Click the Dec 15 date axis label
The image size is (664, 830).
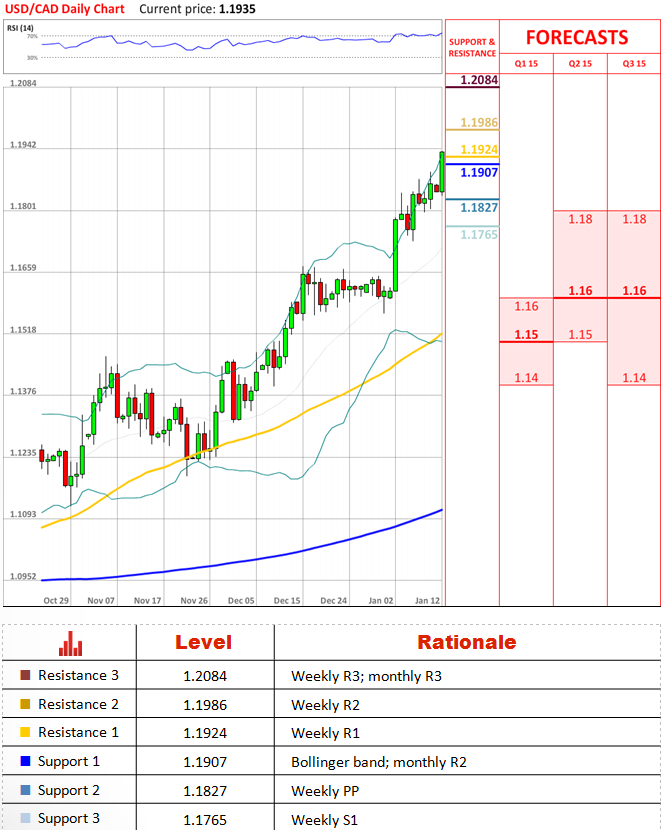point(287,600)
